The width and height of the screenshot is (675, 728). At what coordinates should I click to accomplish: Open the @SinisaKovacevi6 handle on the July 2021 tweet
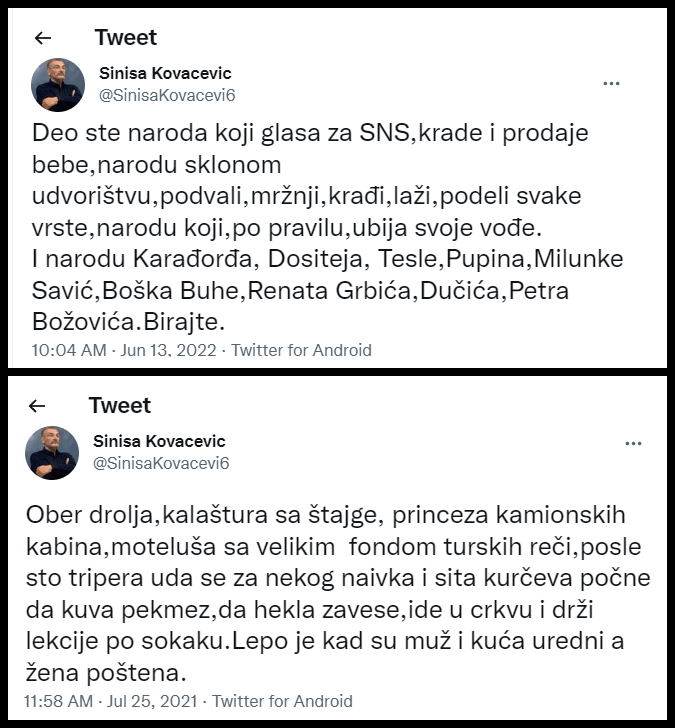tap(161, 463)
